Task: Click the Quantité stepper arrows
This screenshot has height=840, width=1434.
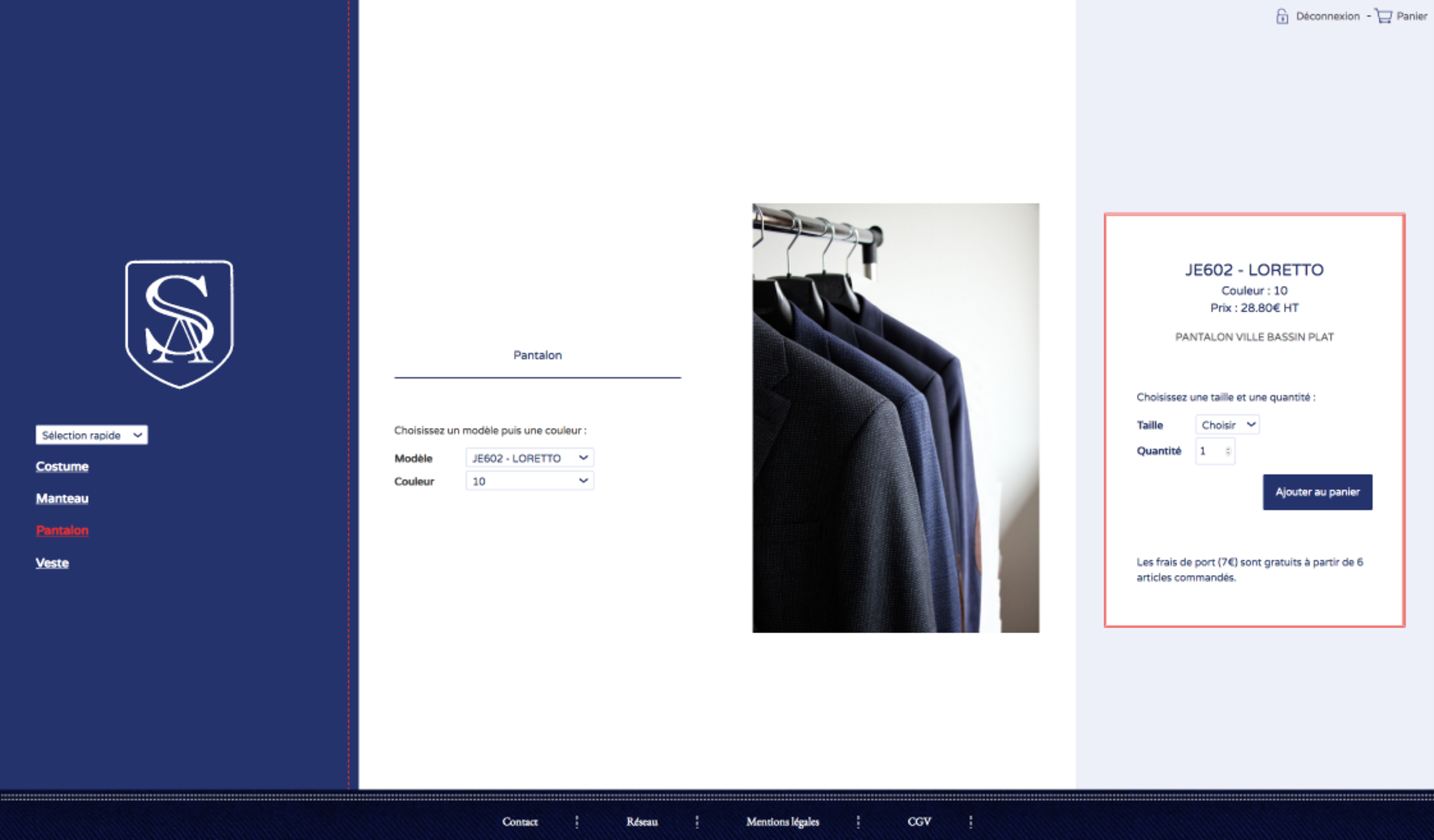Action: pos(1228,451)
